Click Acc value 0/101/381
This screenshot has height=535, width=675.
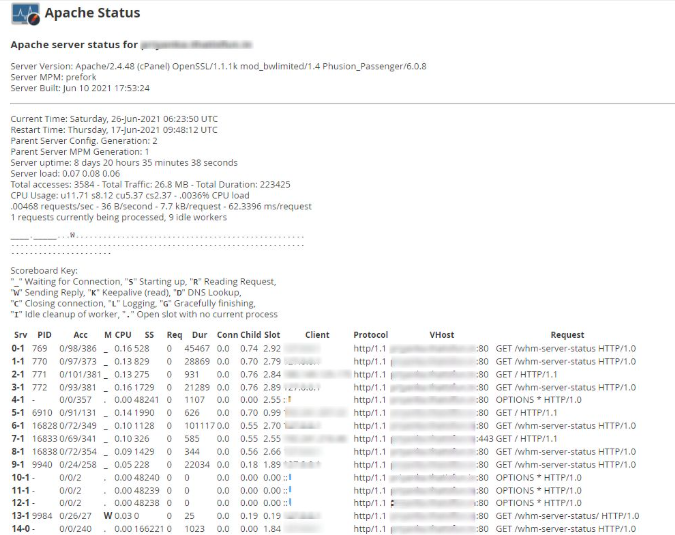[80, 374]
